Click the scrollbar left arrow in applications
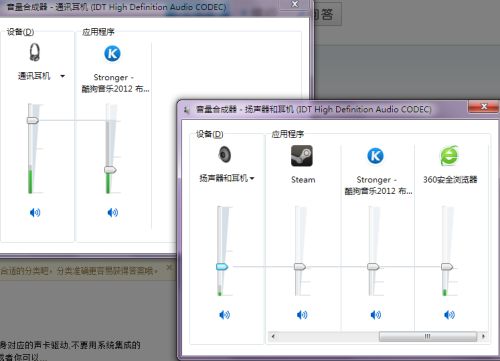Viewport: 500px width, 361px height. (x=273, y=336)
